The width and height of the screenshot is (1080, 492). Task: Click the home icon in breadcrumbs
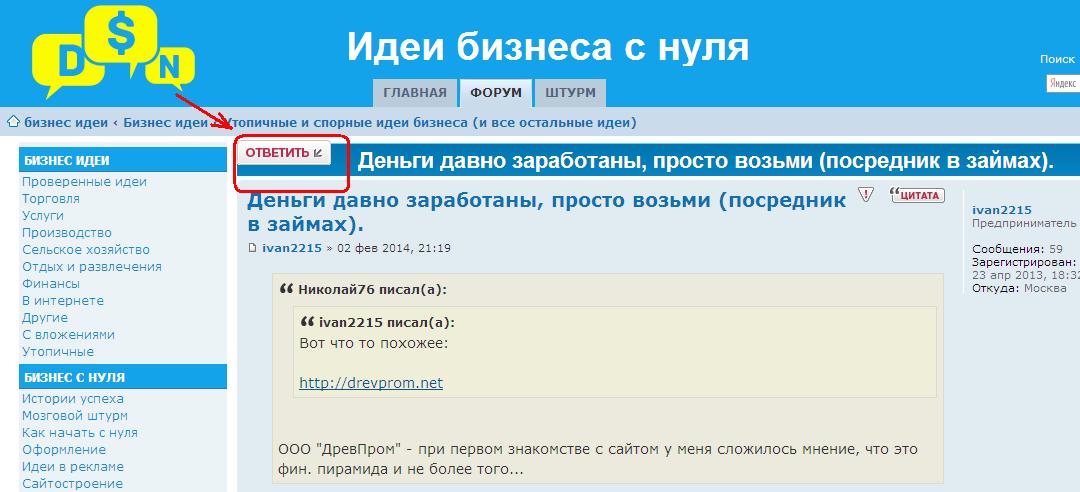click(13, 122)
